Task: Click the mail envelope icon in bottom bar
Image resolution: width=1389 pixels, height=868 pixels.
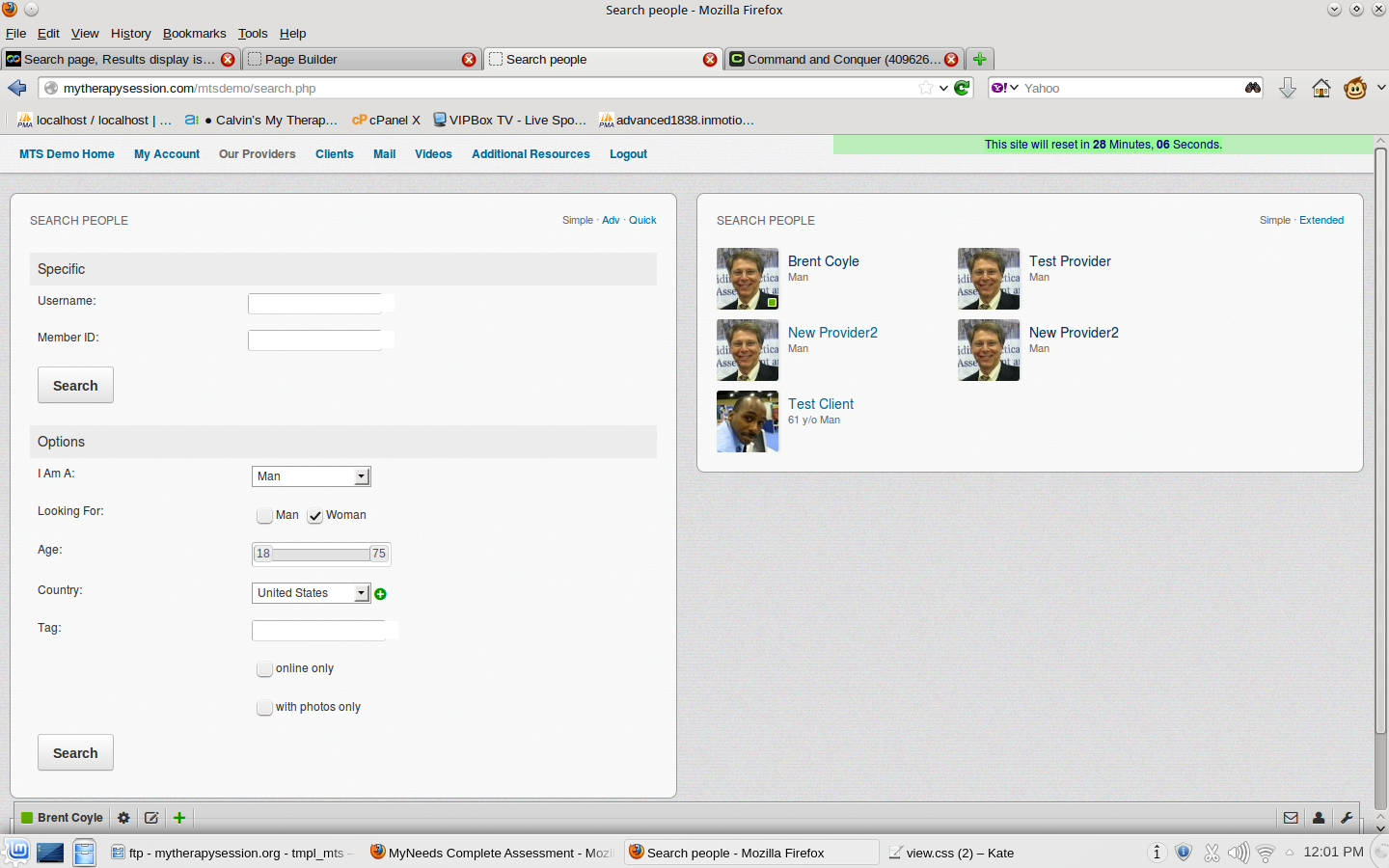Action: (x=1291, y=818)
